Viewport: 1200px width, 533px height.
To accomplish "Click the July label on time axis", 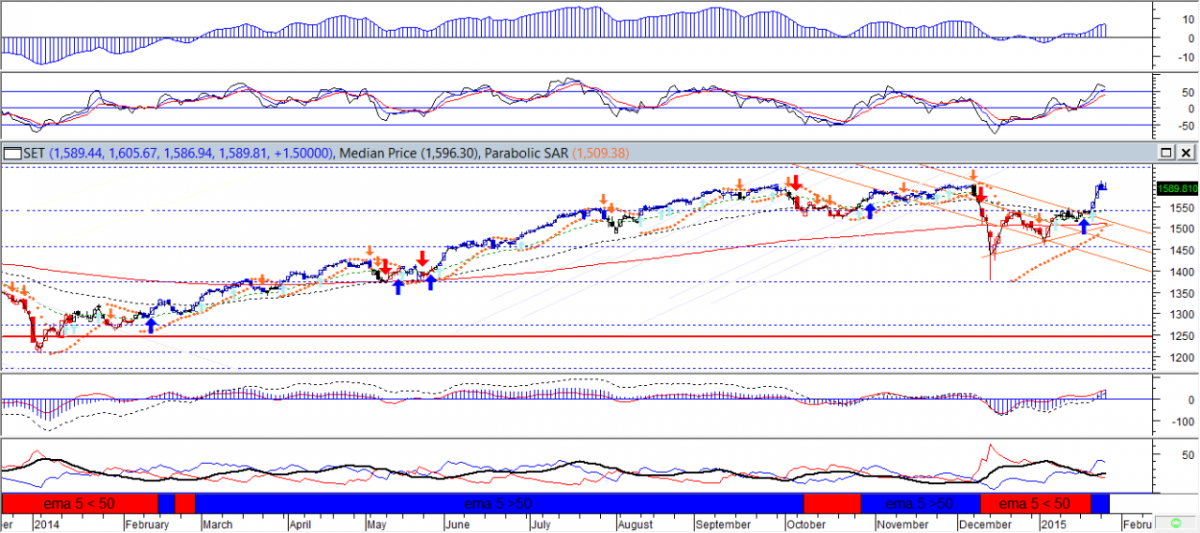I will (543, 523).
